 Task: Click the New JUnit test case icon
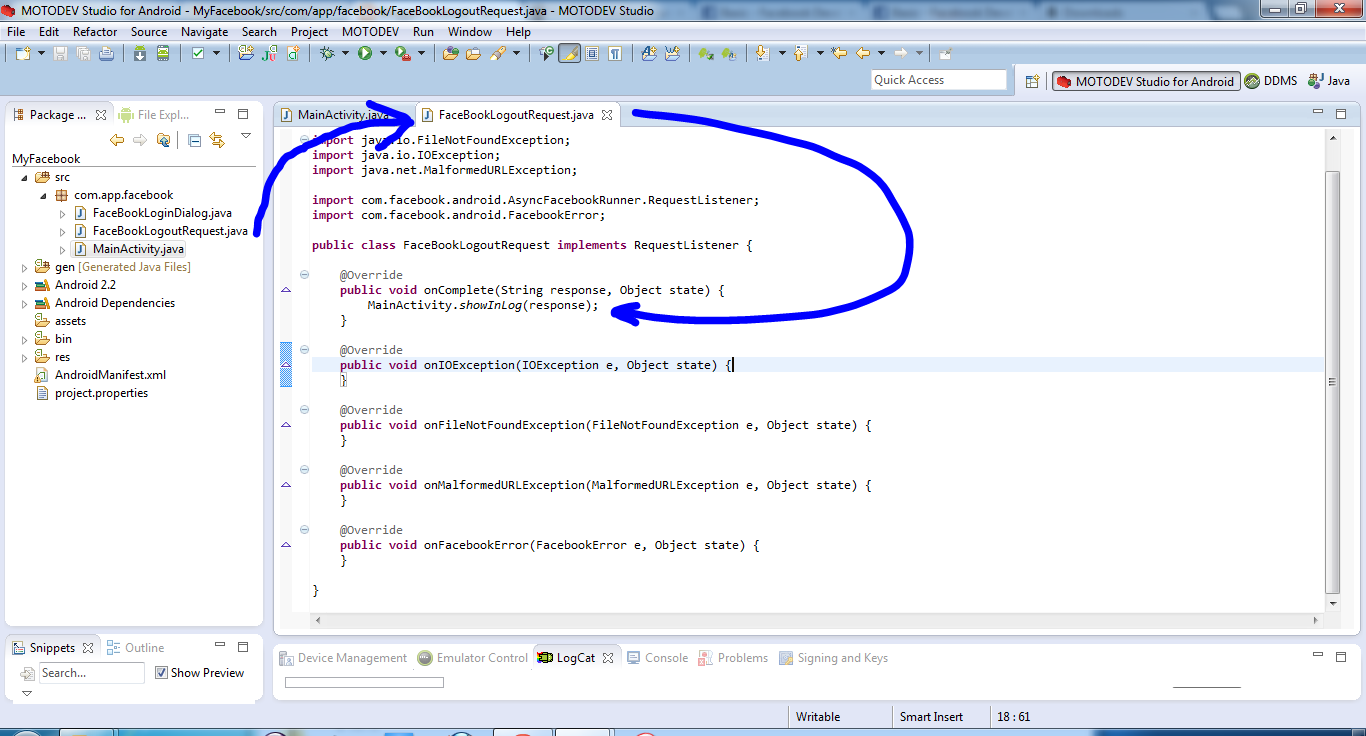click(269, 53)
